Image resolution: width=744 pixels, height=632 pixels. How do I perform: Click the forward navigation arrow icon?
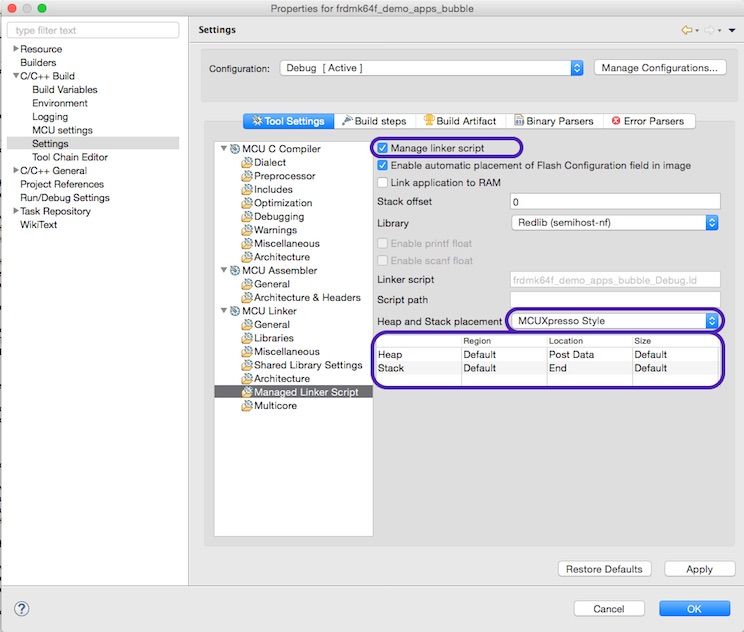click(x=709, y=30)
